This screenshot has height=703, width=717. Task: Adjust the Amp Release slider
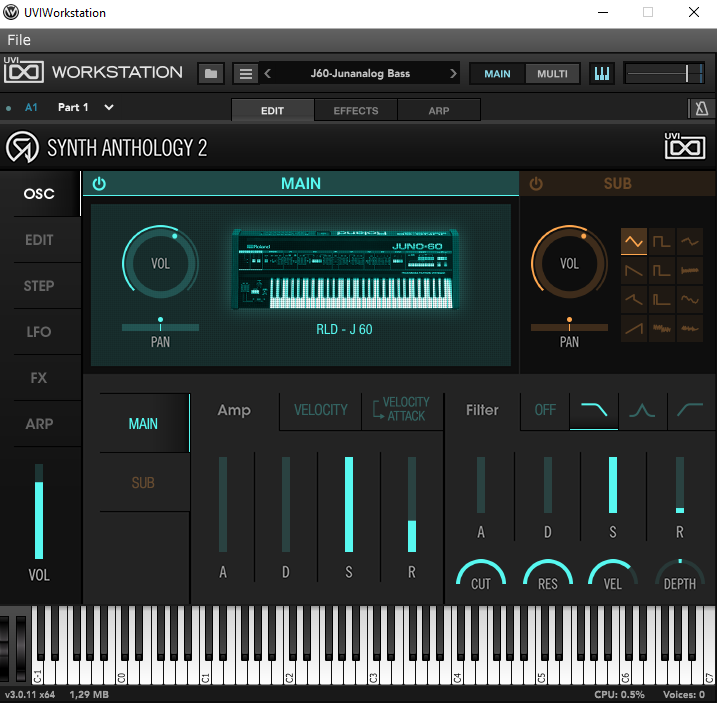point(412,504)
